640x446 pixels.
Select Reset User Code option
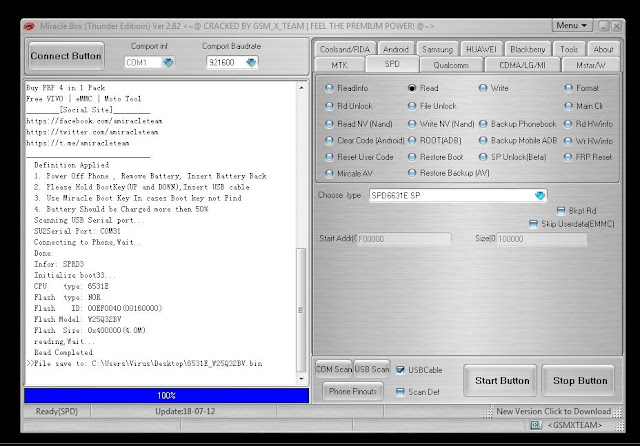[x=359, y=157]
